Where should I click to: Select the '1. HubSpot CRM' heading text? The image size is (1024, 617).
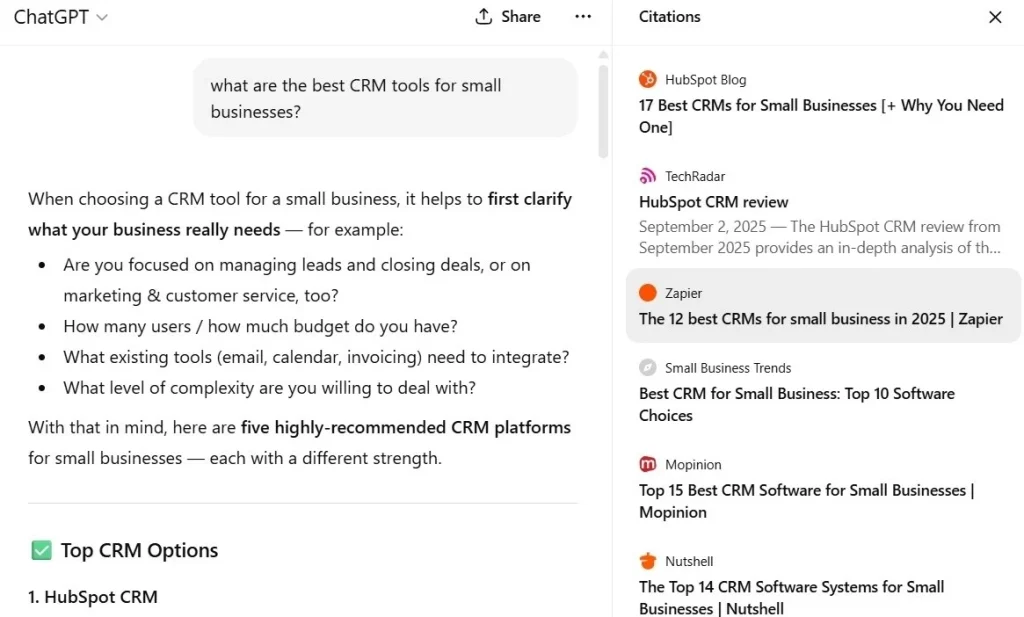93,597
